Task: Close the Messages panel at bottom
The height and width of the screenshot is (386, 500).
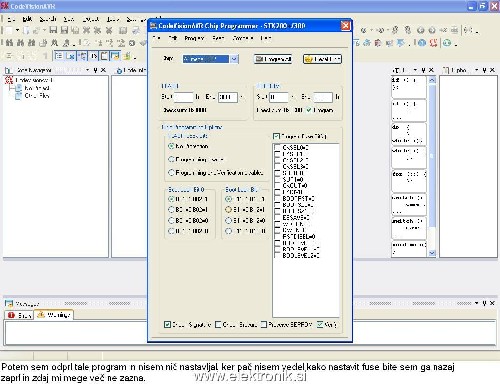Action: (492, 303)
